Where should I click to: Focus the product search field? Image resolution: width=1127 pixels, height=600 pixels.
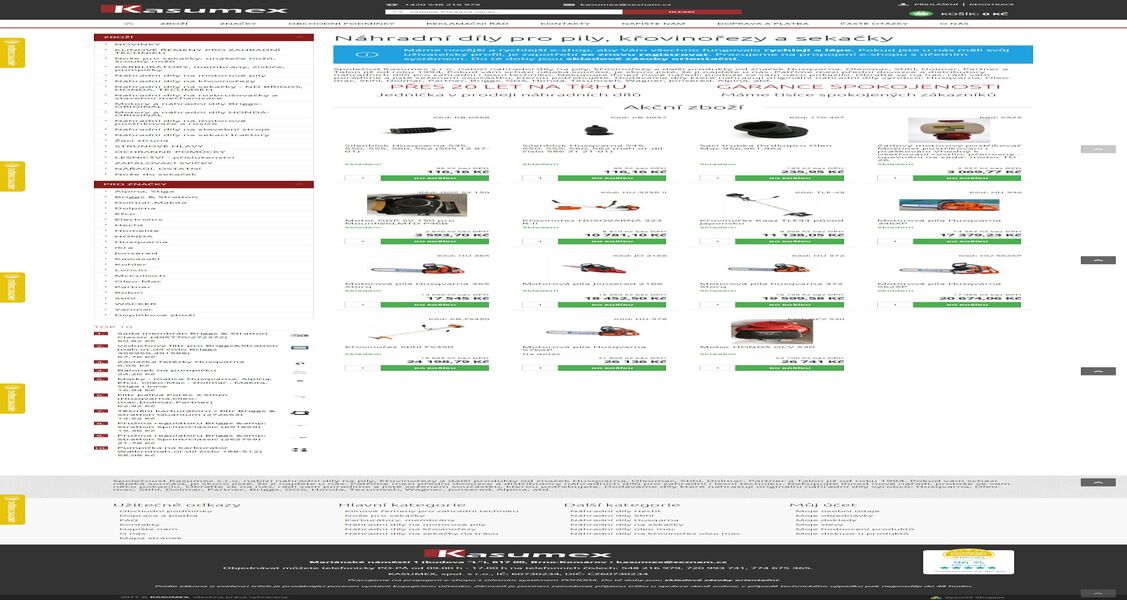pos(503,11)
